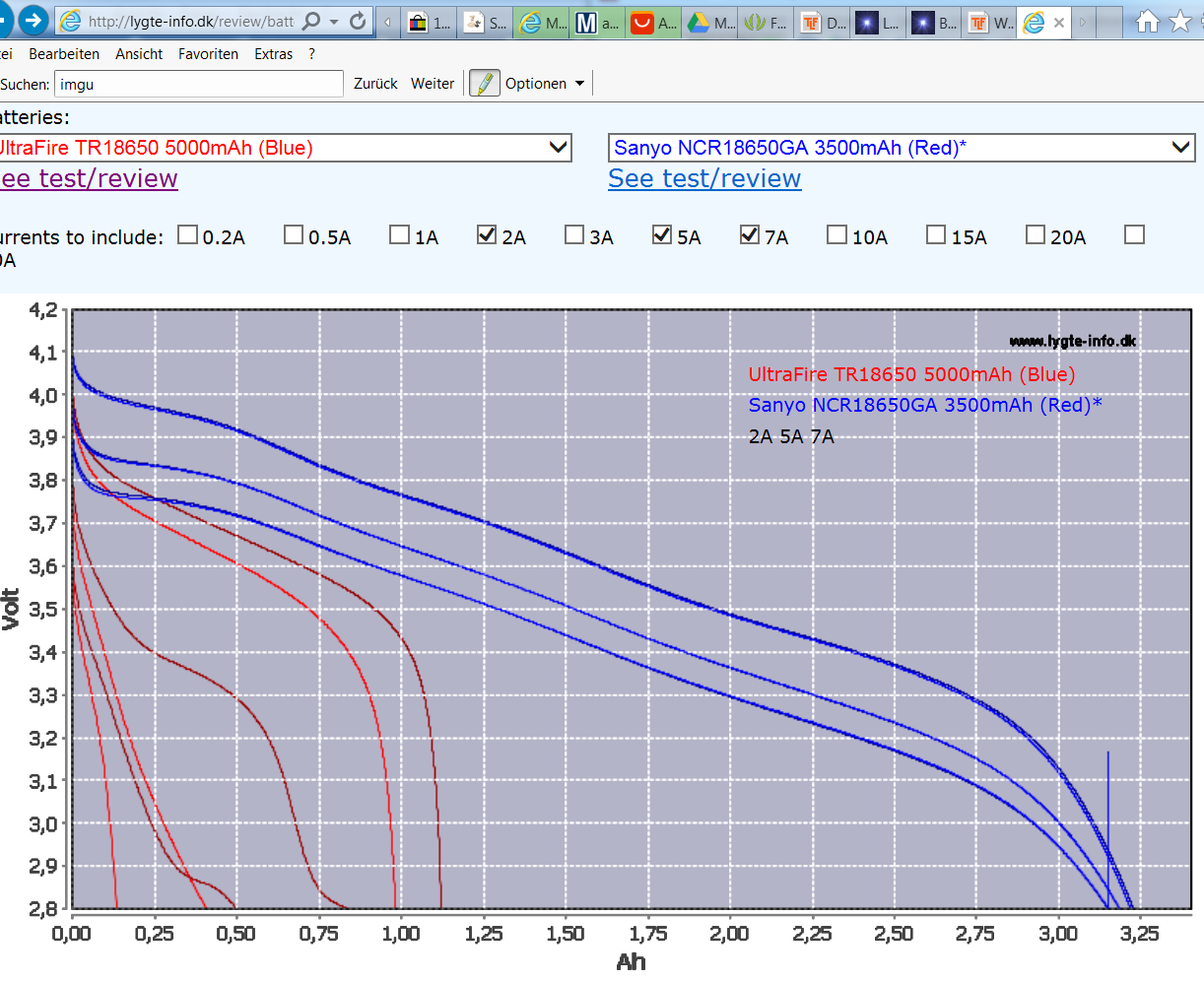
Task: Enable the 15A current checkbox
Action: [x=936, y=234]
